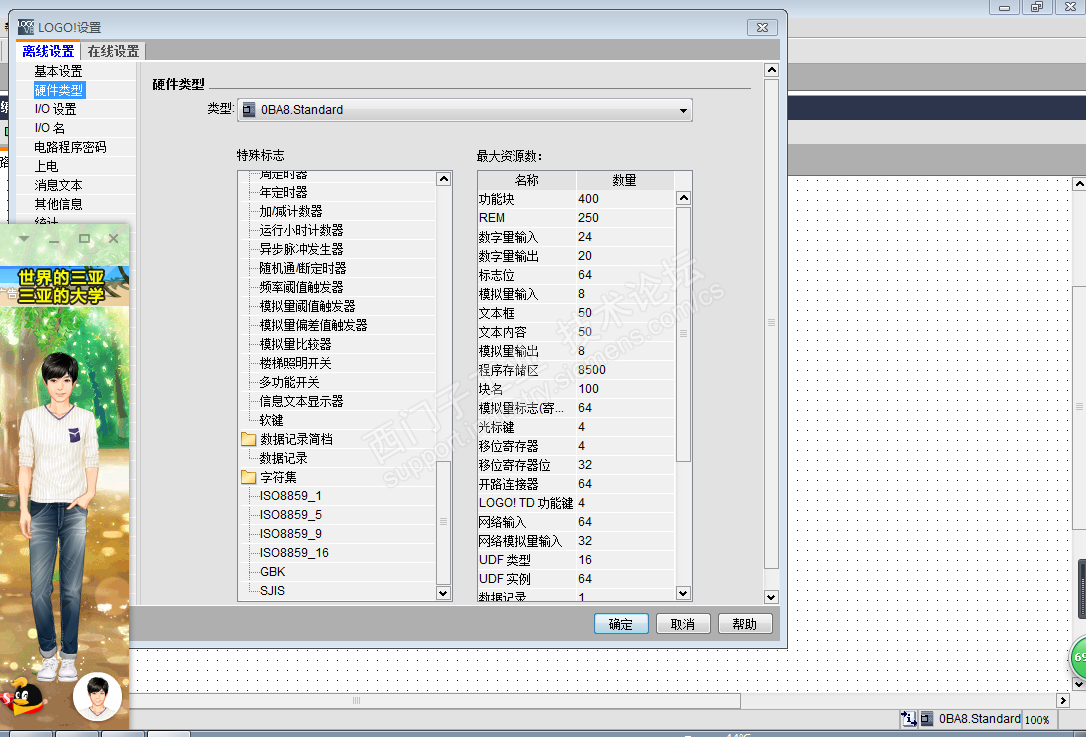Click the 程序存储区 row showing 8500
The height and width of the screenshot is (737, 1086).
576,371
